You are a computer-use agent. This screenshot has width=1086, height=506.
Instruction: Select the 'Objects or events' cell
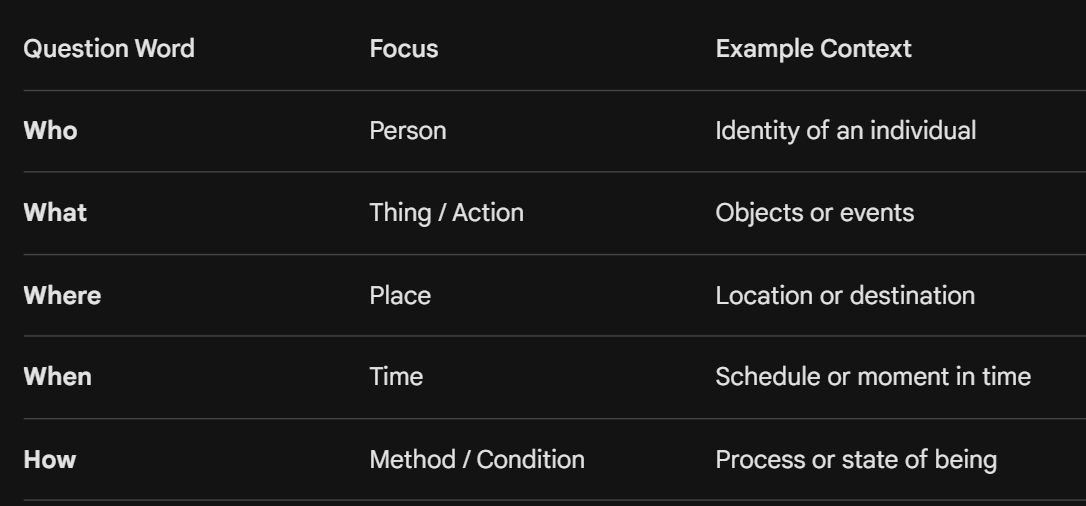814,213
